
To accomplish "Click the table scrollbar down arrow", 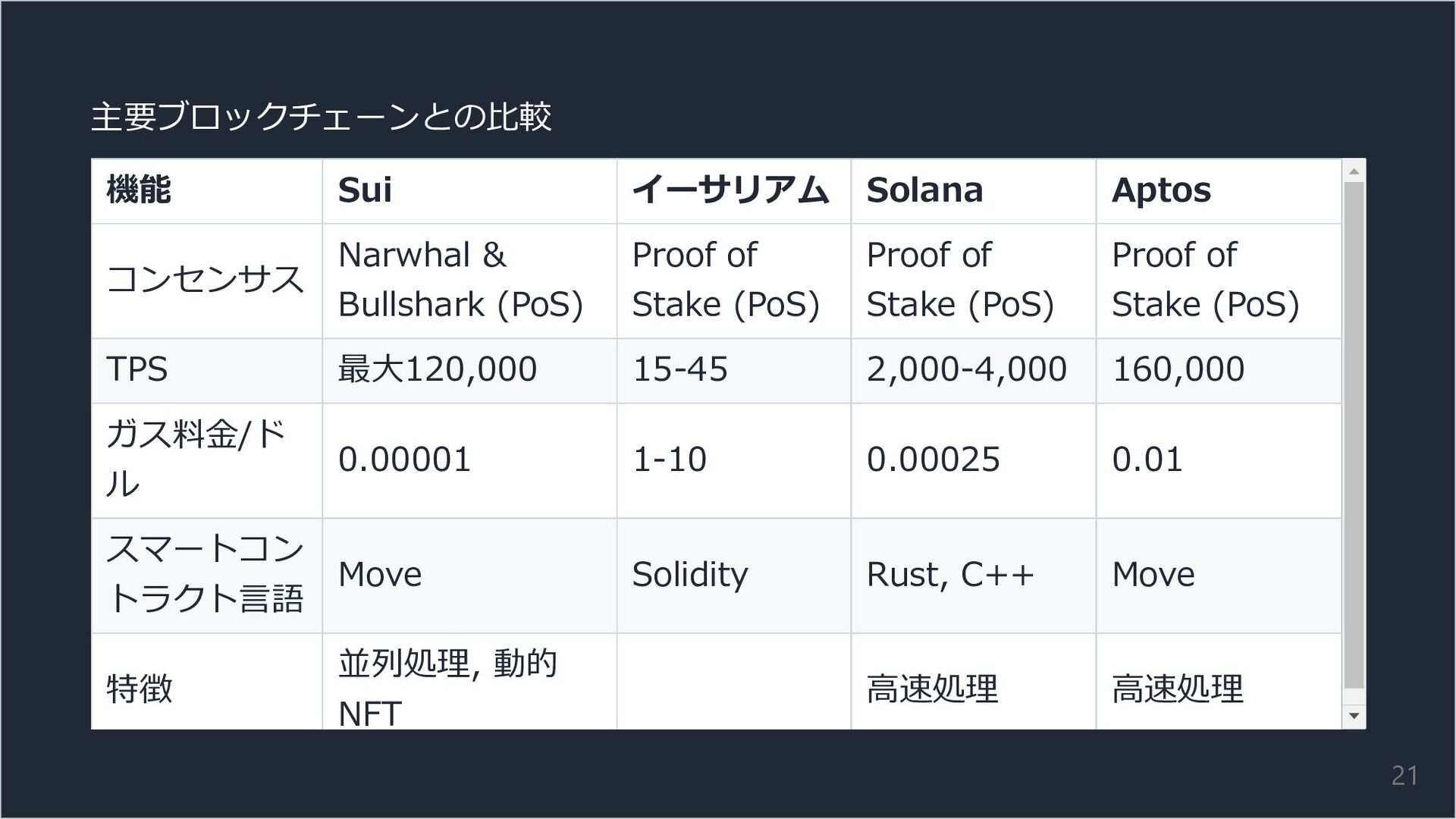I will pyautogui.click(x=1354, y=716).
